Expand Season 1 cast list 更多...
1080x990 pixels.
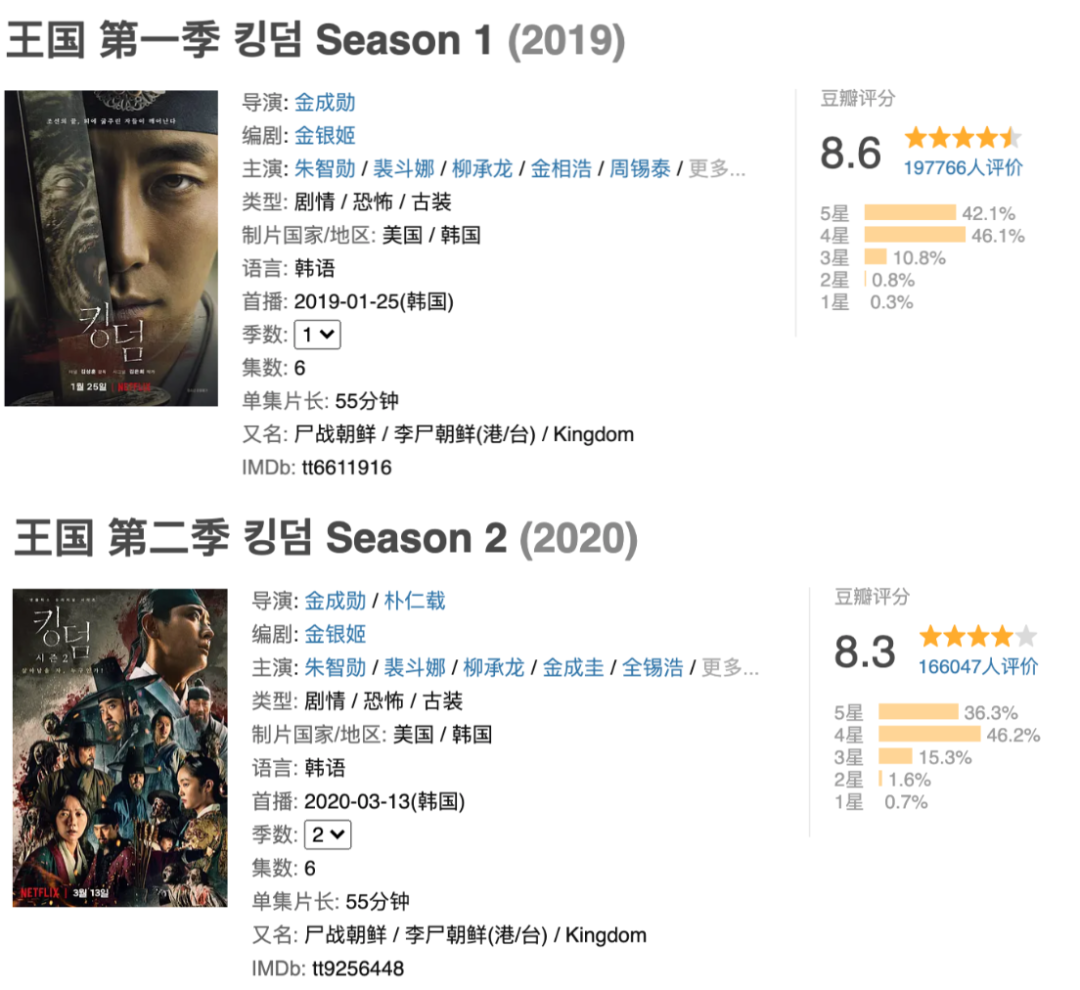716,169
